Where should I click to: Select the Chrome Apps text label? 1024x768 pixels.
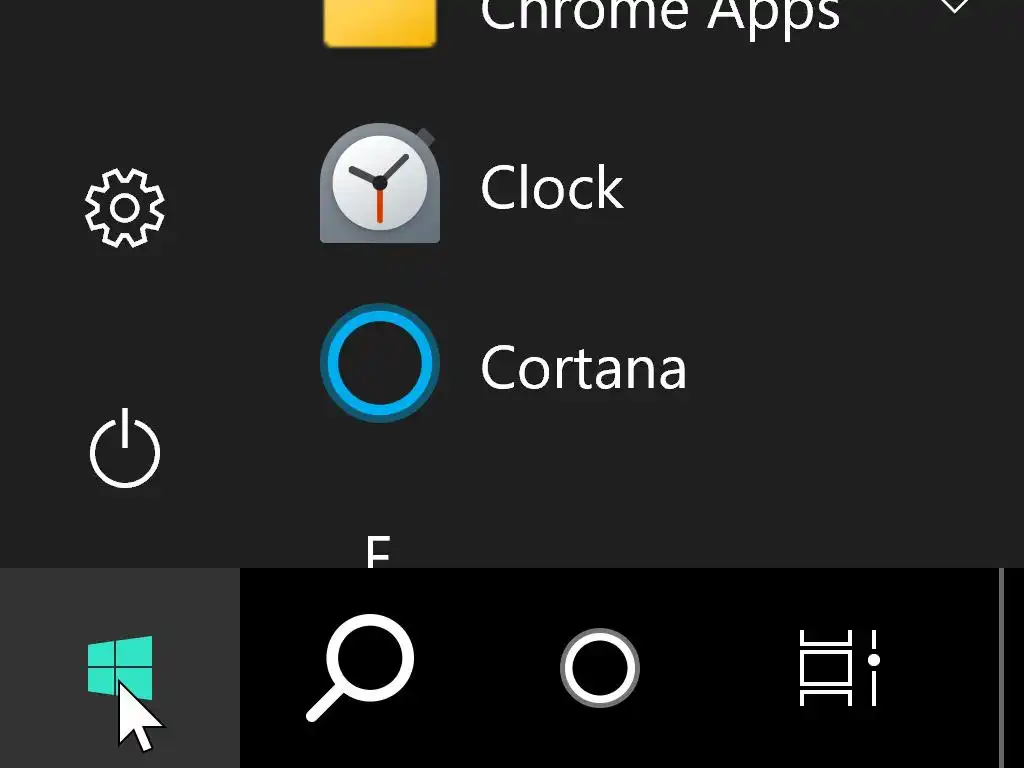pyautogui.click(x=660, y=16)
